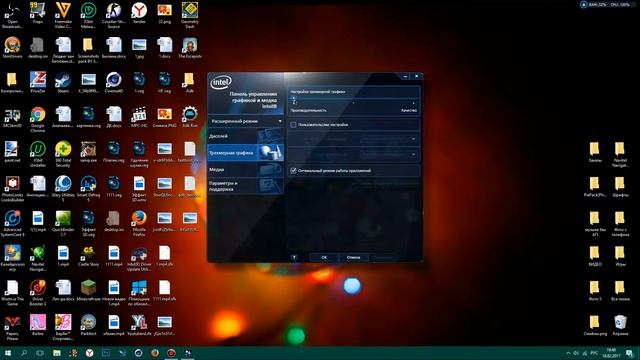Screen dimensions: 640x360
Task: Launch Google Chrome from desktop
Action: [38, 119]
